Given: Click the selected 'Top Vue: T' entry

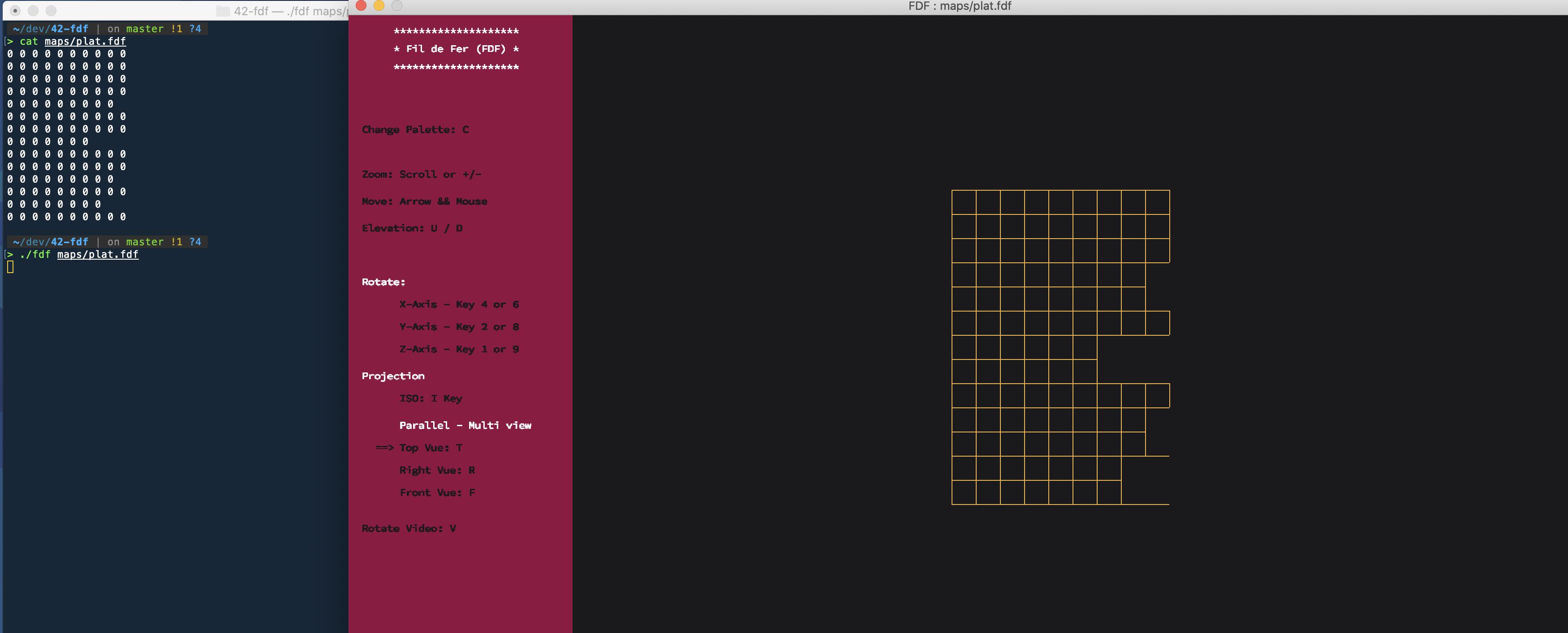Looking at the screenshot, I should click(431, 448).
